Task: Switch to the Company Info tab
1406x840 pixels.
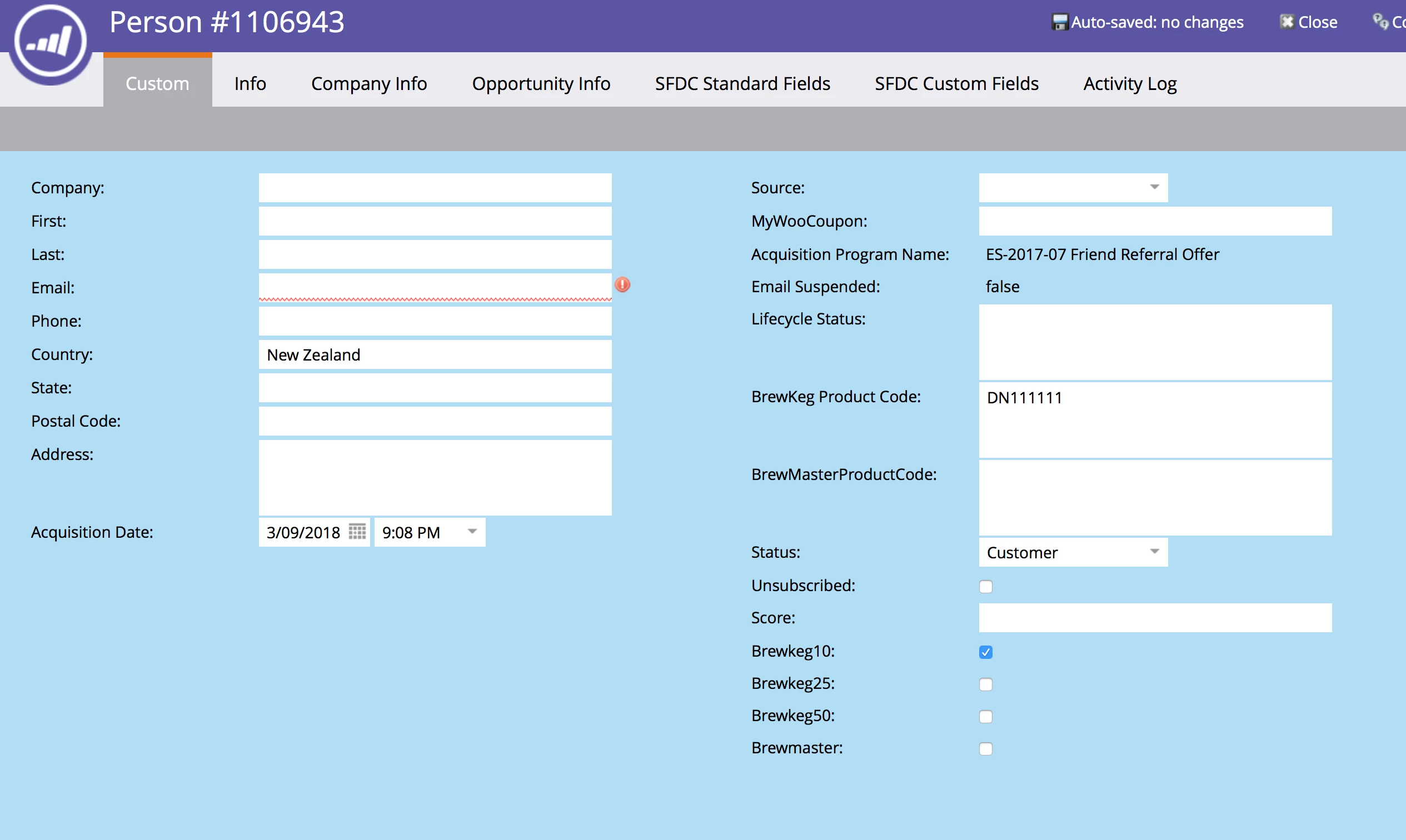Action: pos(369,83)
